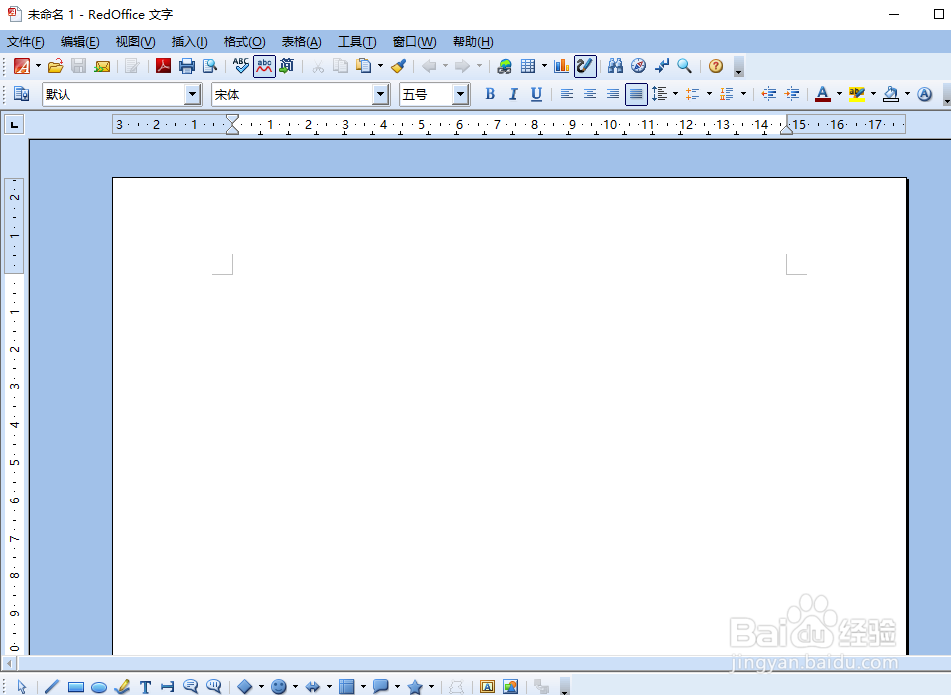Select the Format Paintbrush icon
The height and width of the screenshot is (695, 951).
(398, 66)
